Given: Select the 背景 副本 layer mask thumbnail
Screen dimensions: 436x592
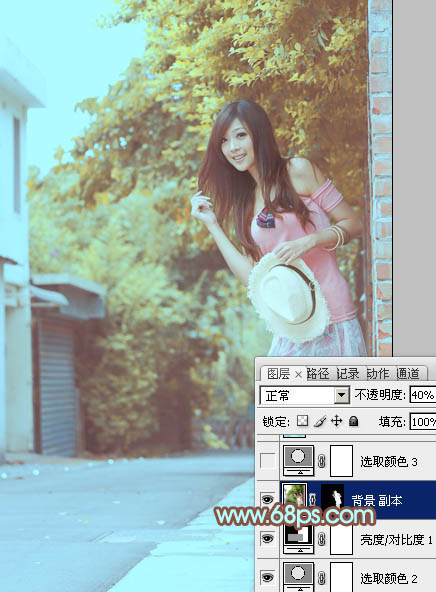Looking at the screenshot, I should click(333, 500).
